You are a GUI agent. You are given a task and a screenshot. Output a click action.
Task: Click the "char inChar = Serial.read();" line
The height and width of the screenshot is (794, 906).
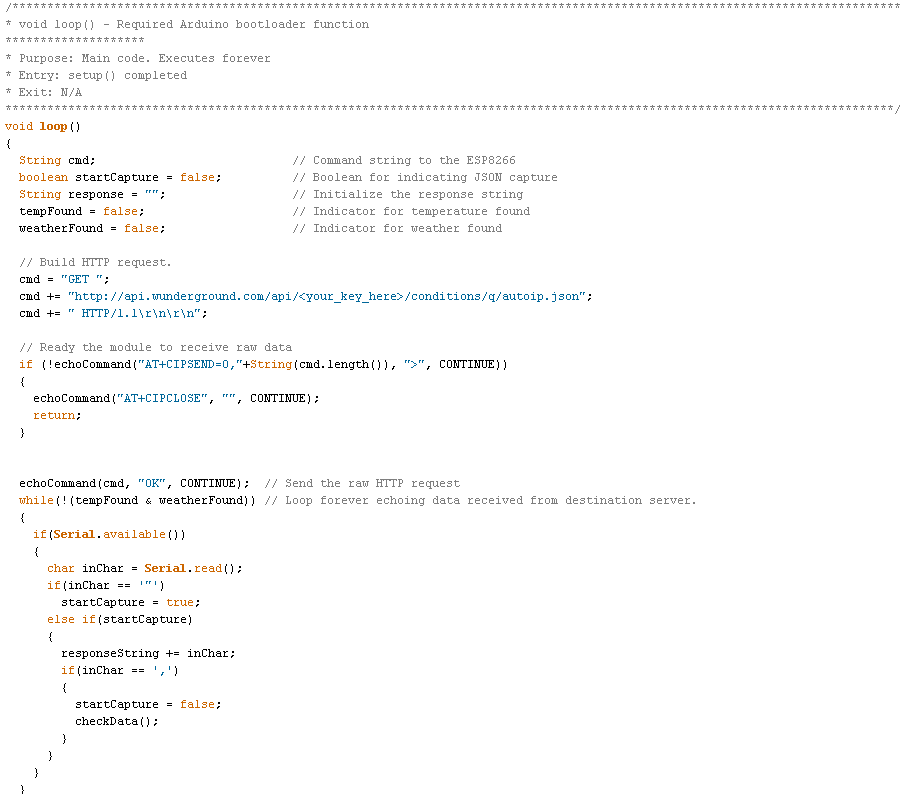point(144,569)
